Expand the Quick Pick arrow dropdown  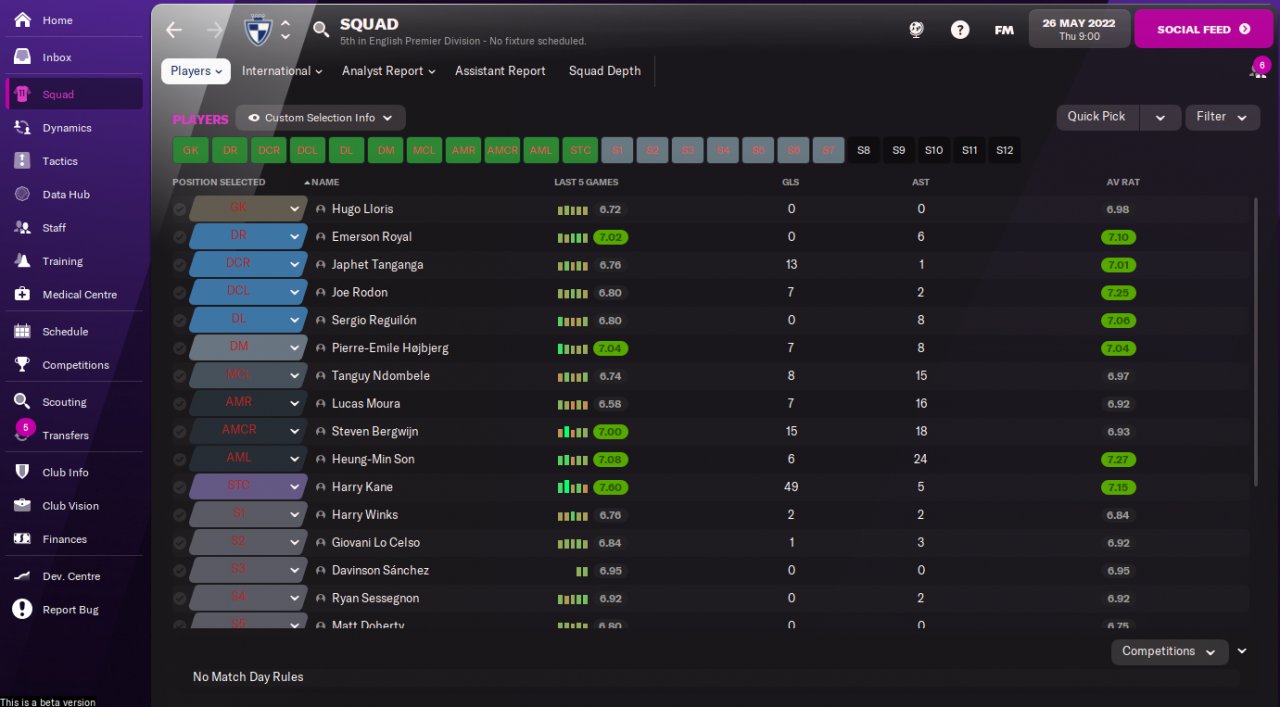pyautogui.click(x=1160, y=117)
